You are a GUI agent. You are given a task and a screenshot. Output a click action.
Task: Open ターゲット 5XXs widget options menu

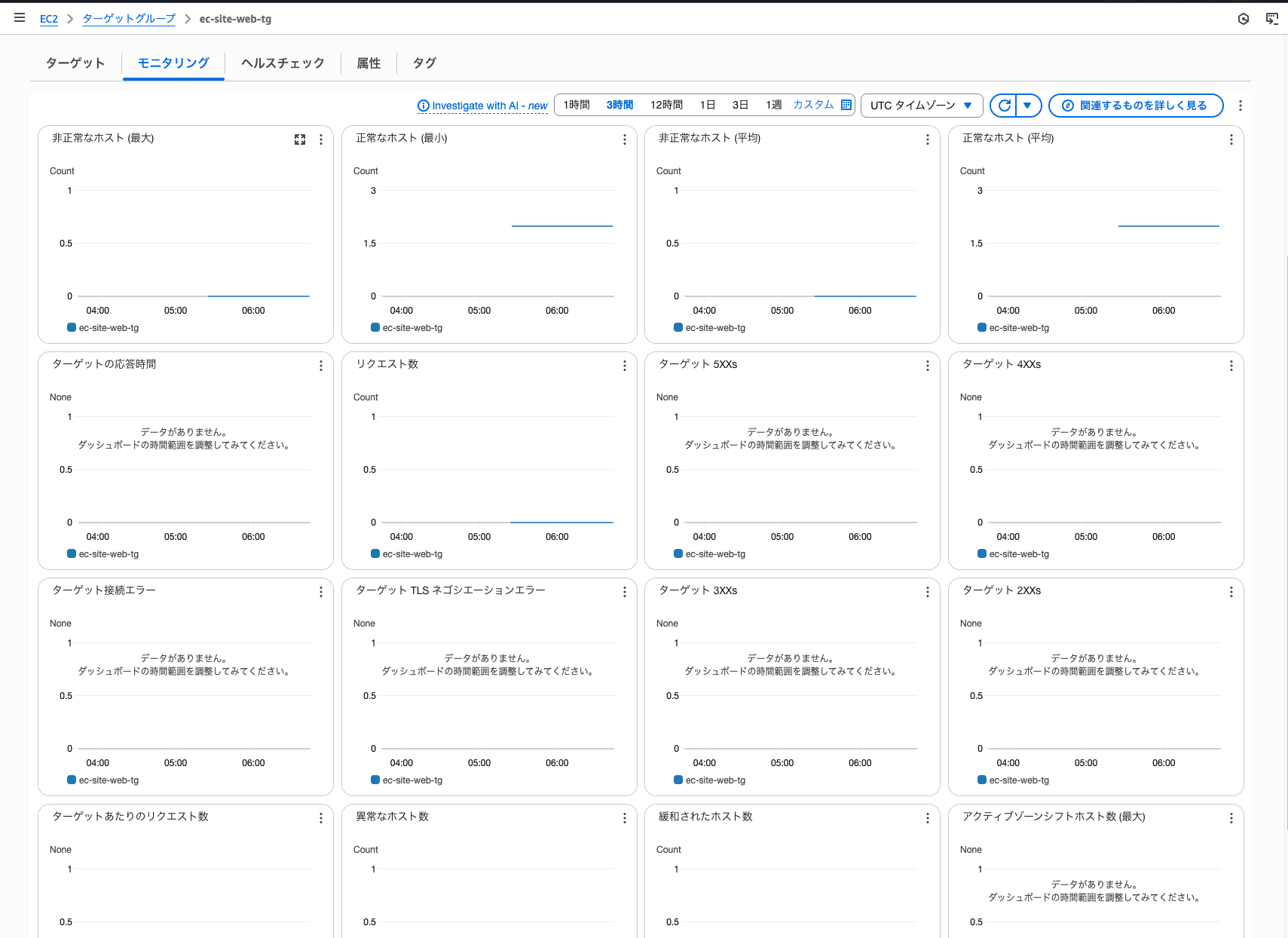[927, 366]
